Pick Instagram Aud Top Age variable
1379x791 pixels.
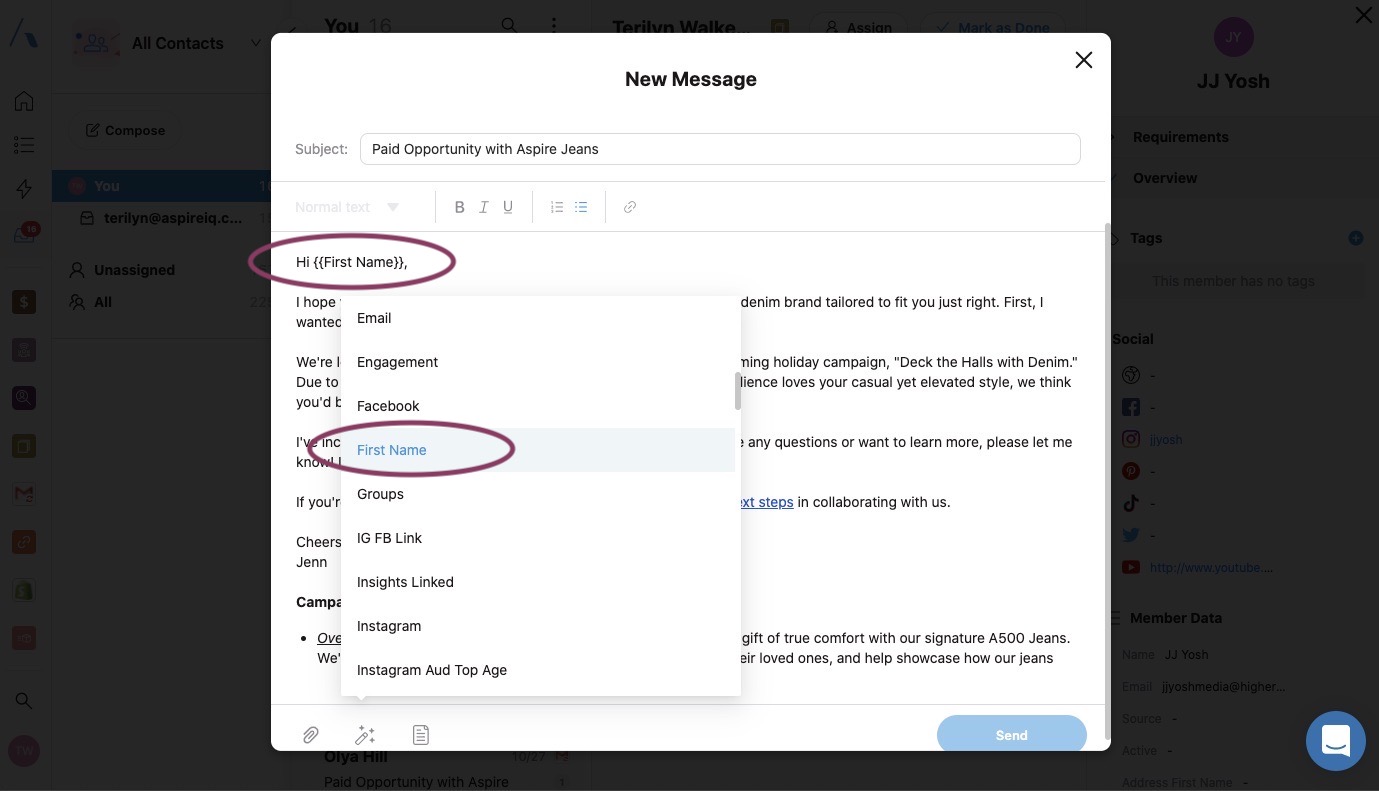[x=432, y=670]
